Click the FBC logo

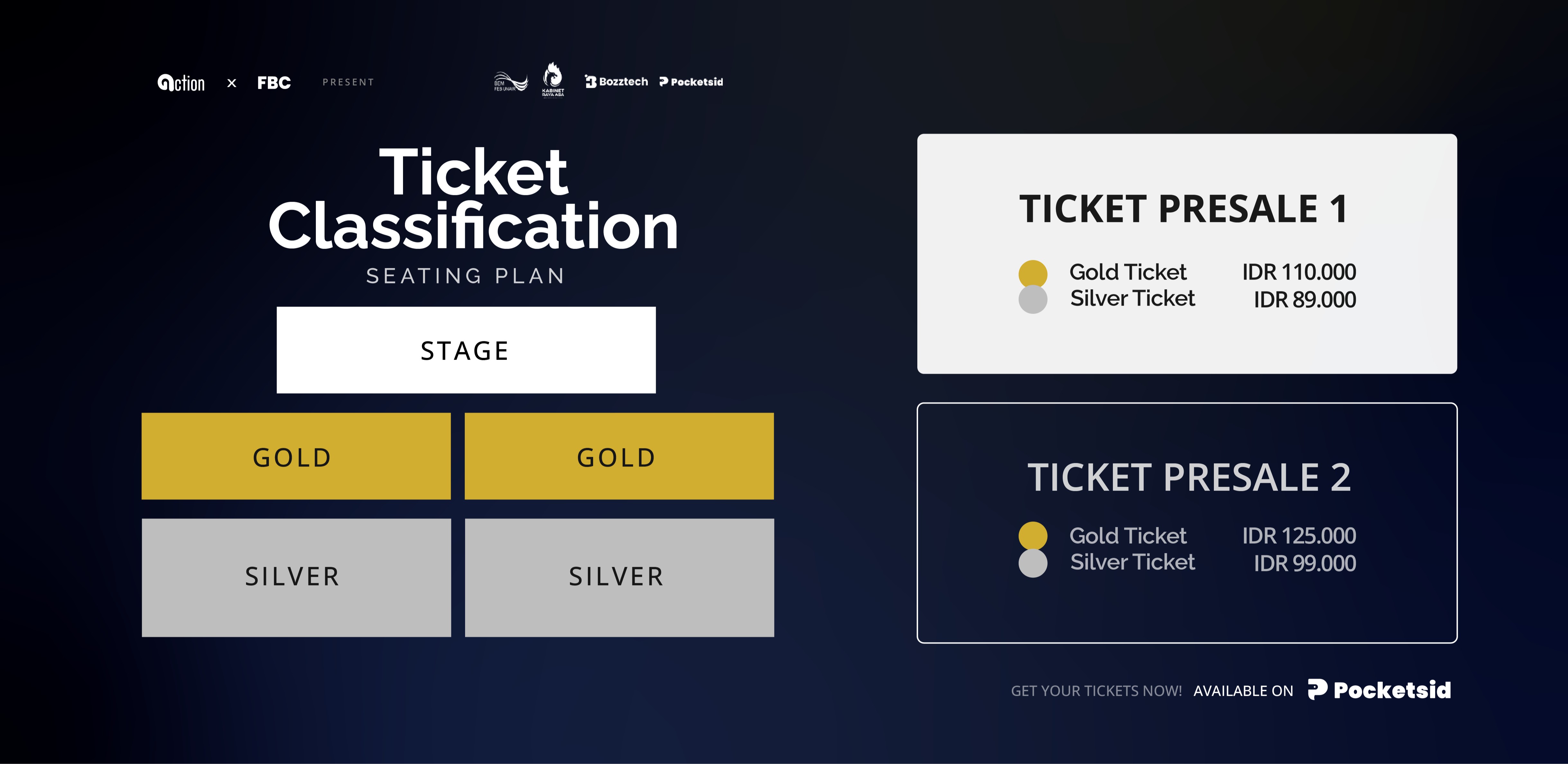274,83
